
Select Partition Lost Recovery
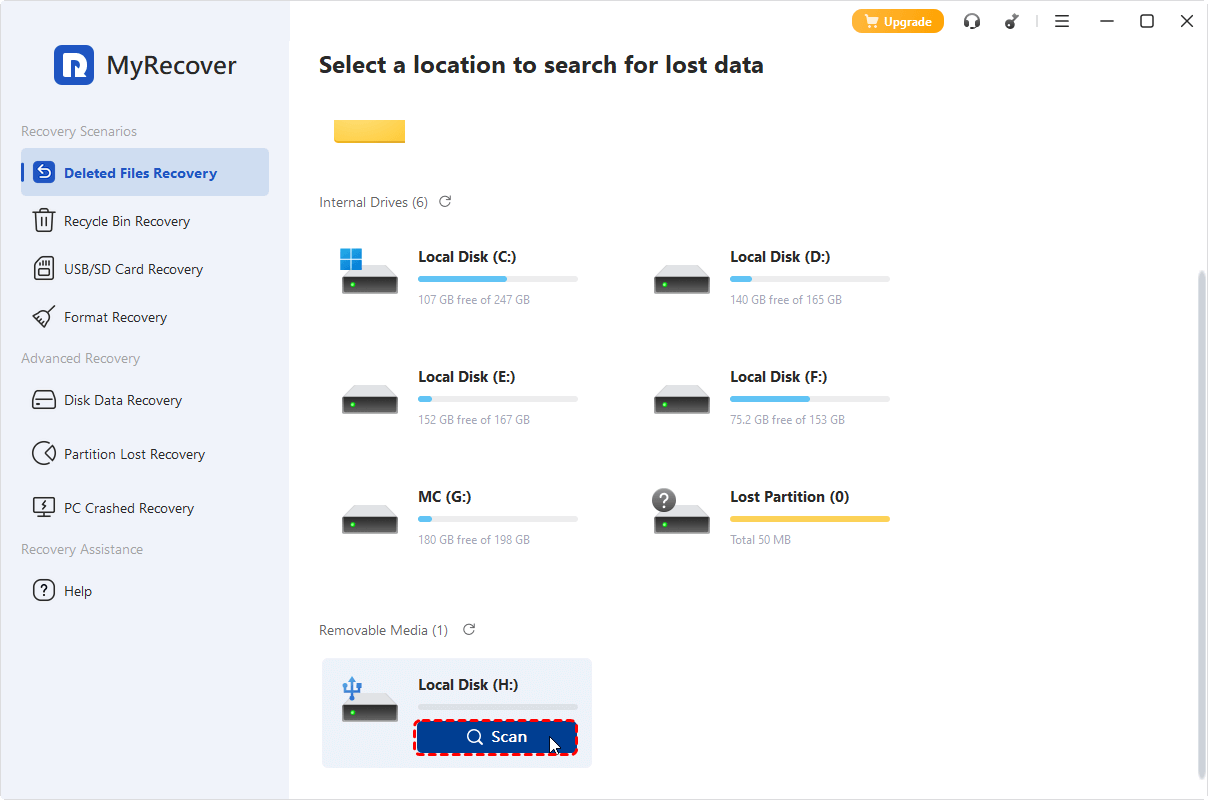click(145, 454)
